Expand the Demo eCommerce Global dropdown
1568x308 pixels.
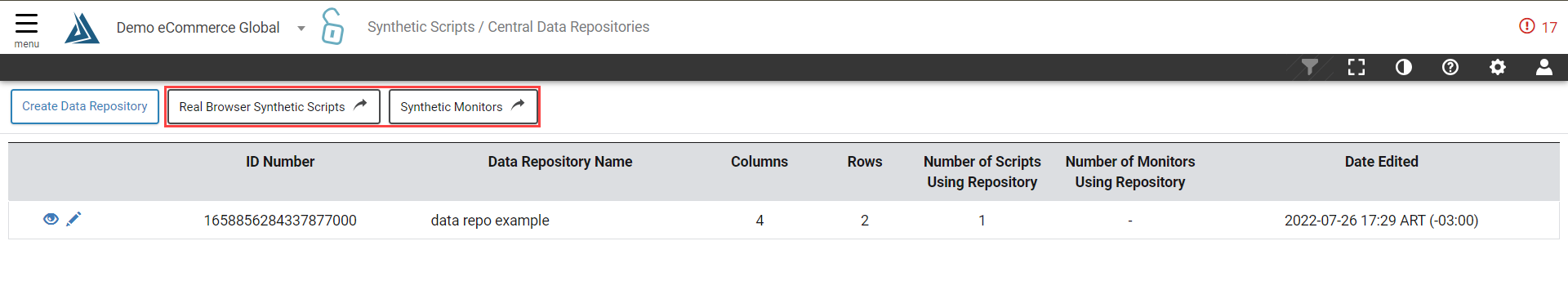301,29
